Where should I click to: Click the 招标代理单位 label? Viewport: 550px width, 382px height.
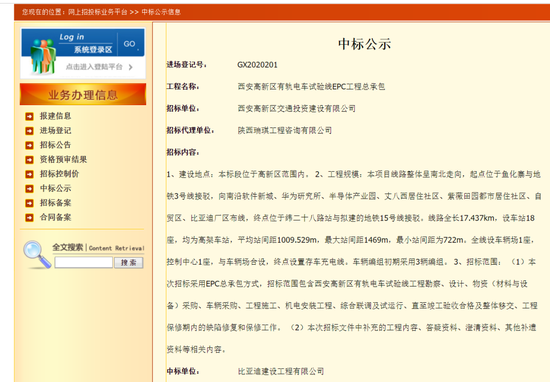pos(190,130)
